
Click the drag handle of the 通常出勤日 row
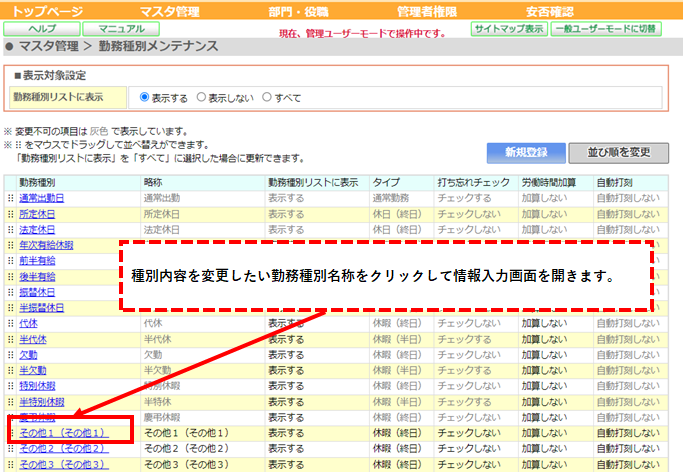11,199
